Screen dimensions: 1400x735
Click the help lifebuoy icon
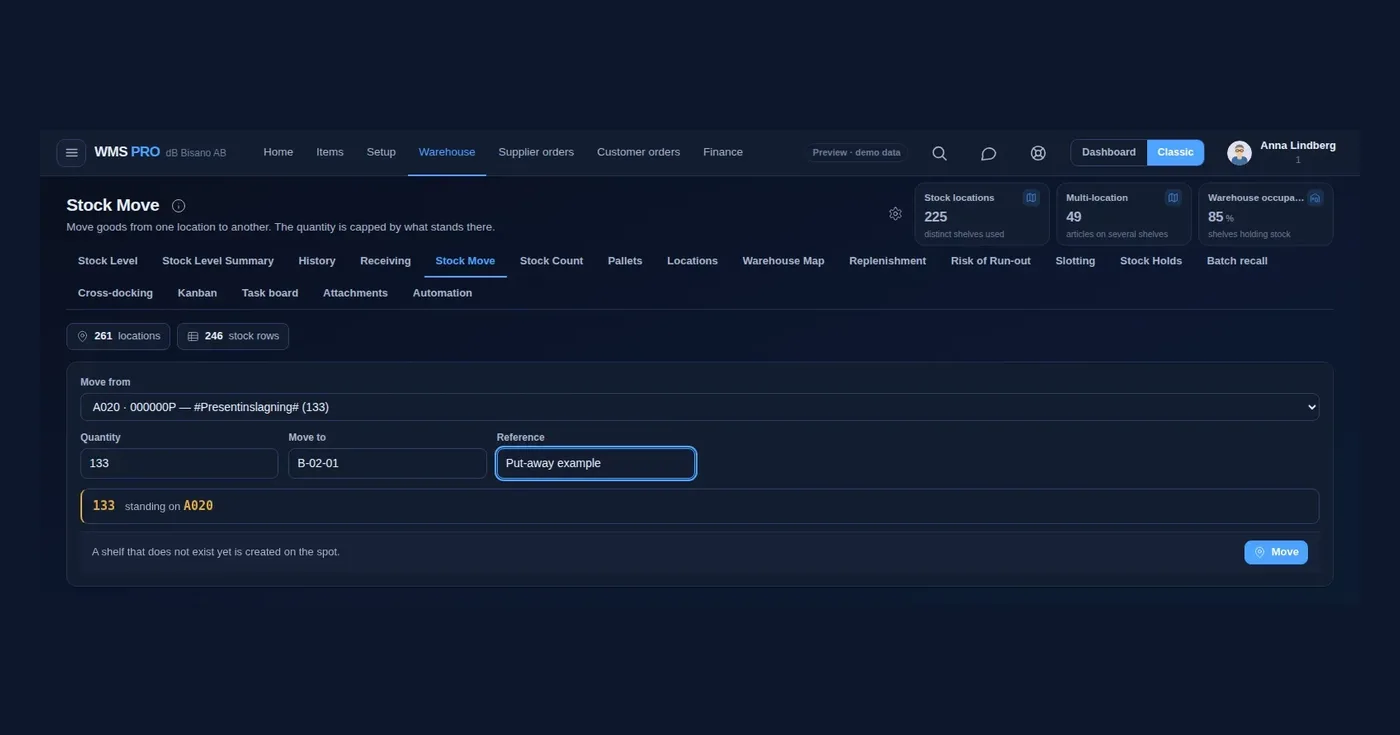click(1038, 153)
